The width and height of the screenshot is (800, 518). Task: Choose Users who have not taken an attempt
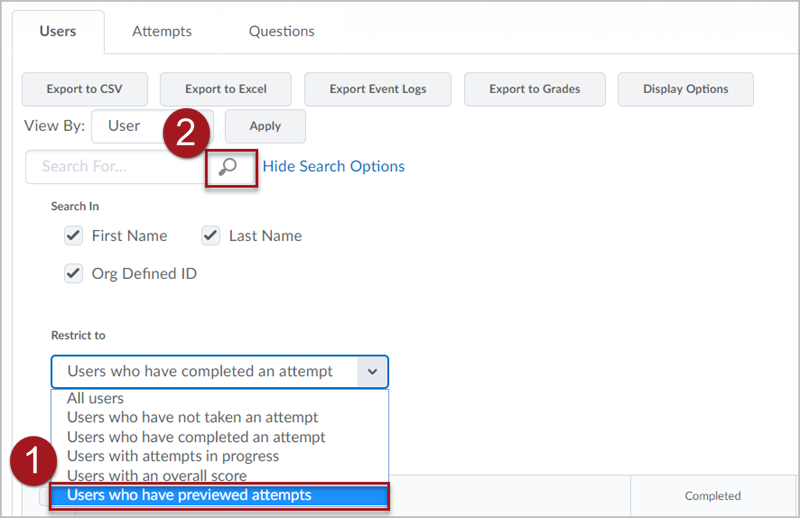(x=219, y=417)
